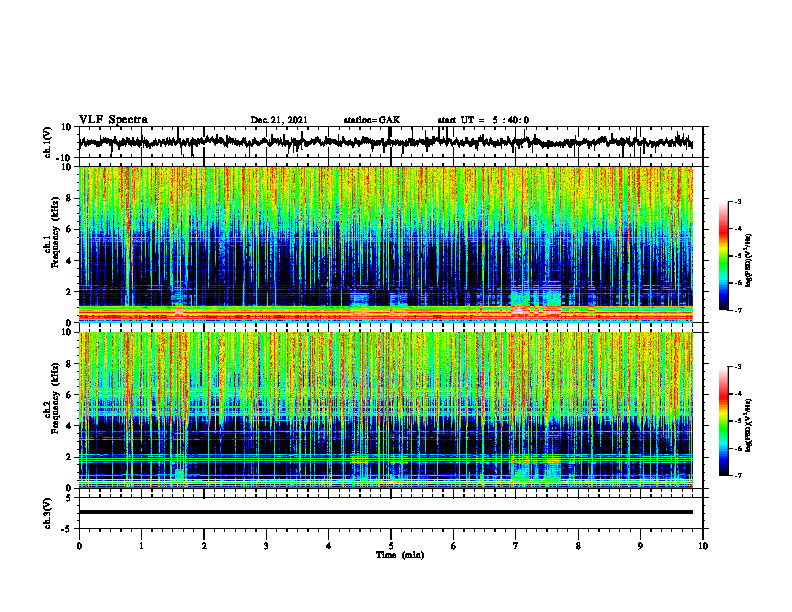Image resolution: width=792 pixels, height=612 pixels.
Task: Click the "-7" label on ch.1 colorbar
Action: click(x=738, y=310)
